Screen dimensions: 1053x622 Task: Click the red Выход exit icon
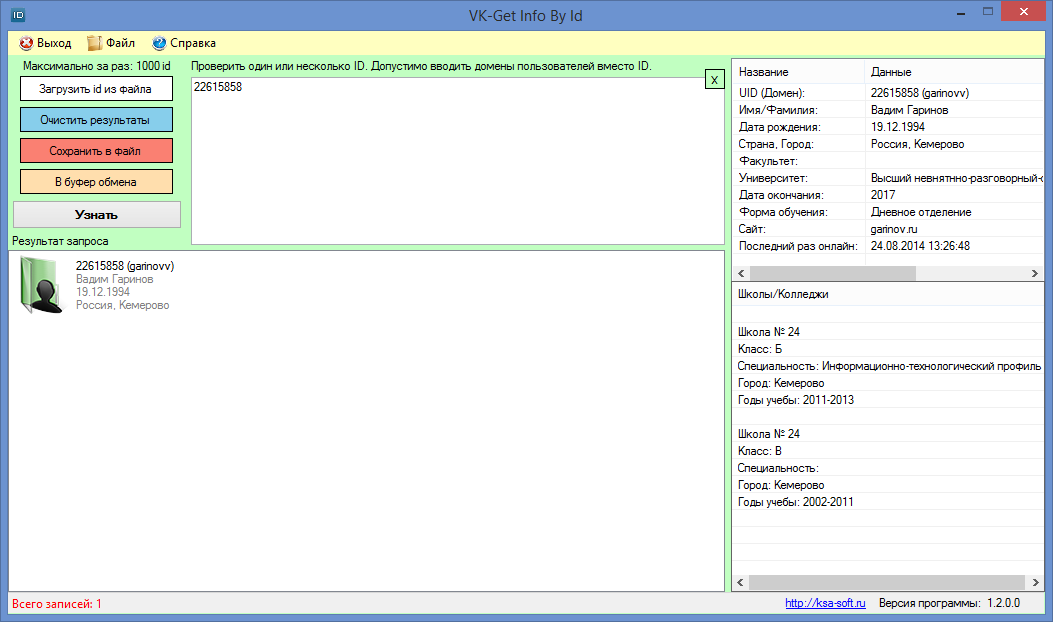click(x=26, y=43)
